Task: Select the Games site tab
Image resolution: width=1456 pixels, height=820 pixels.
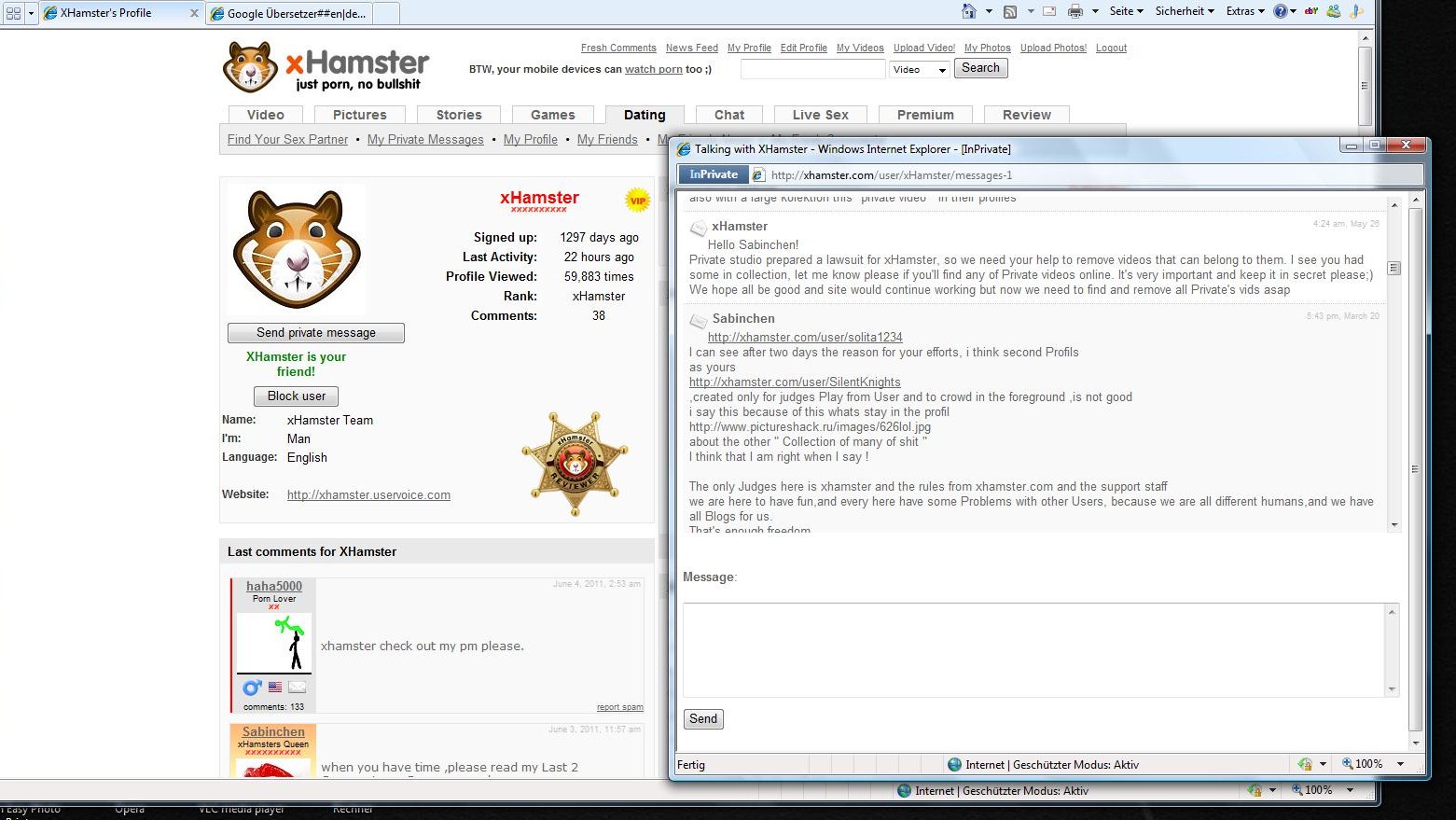Action: 553,115
